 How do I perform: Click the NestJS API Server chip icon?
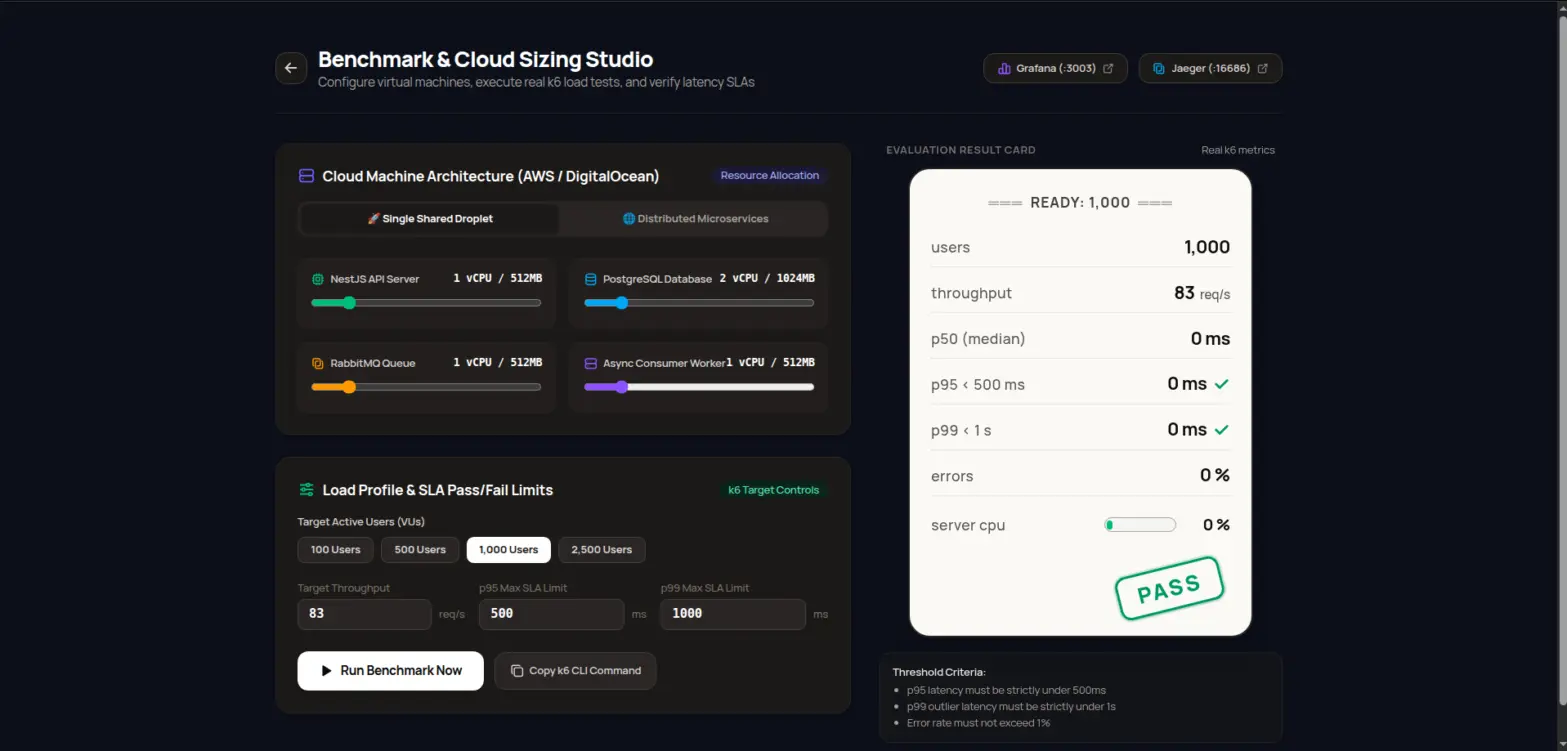318,279
